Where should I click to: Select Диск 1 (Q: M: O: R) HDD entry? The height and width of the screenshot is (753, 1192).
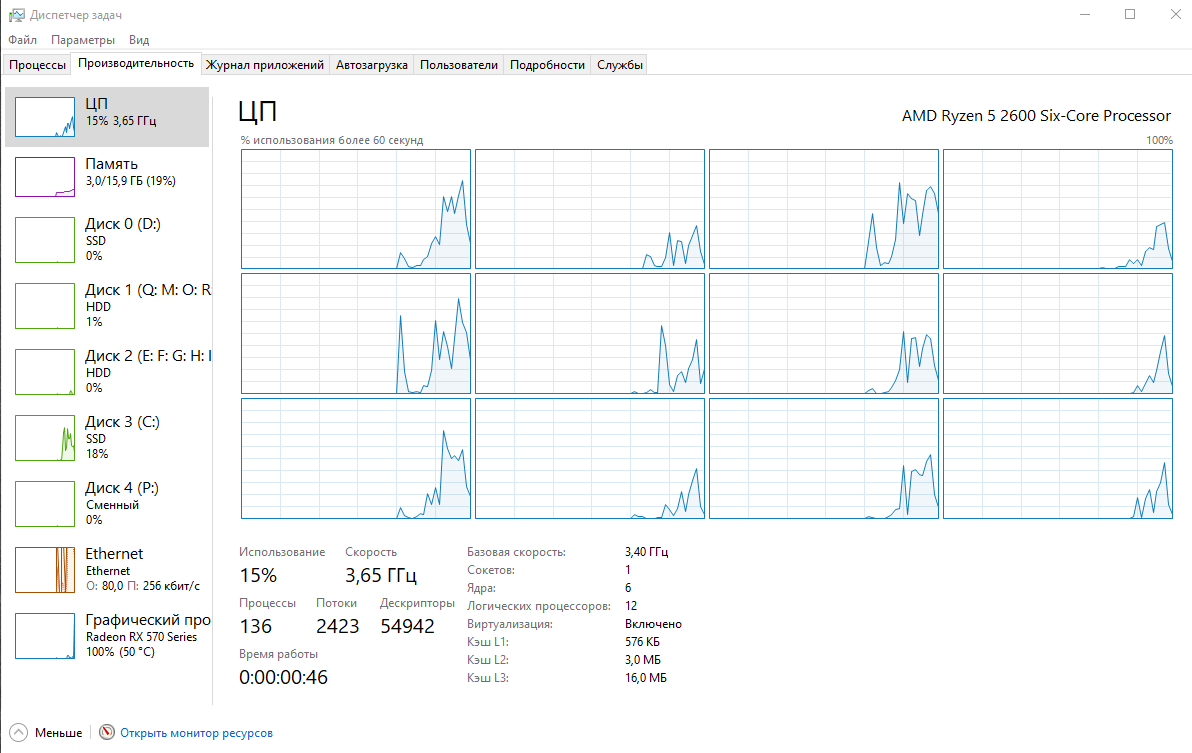coord(107,305)
